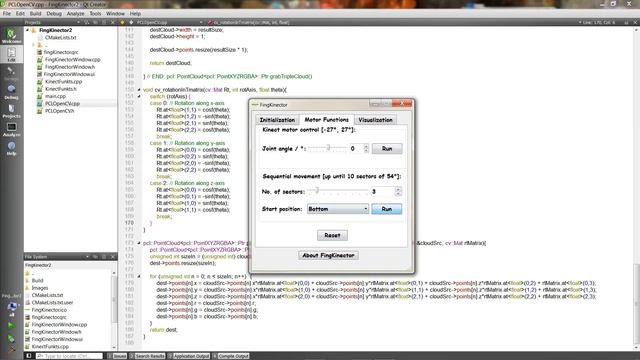Select Build folder in File System panel
The height and width of the screenshot is (360, 640).
38,281
